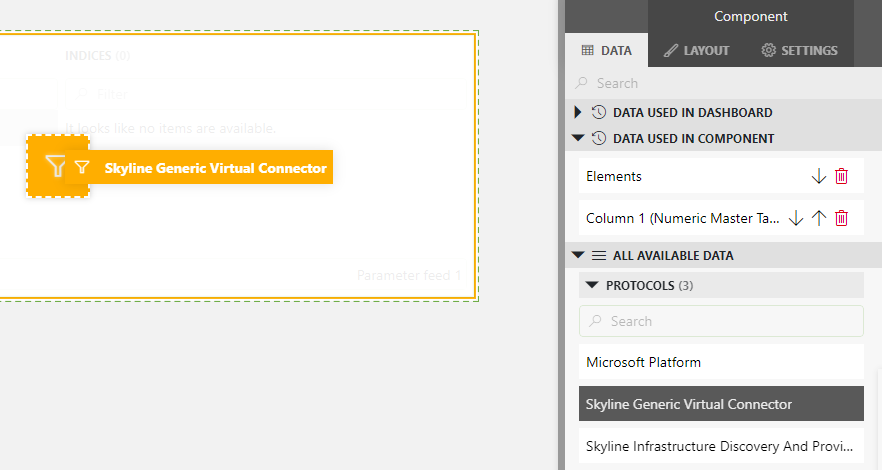This screenshot has width=882, height=470.
Task: Select Microsoft Platform protocol
Action: point(721,362)
